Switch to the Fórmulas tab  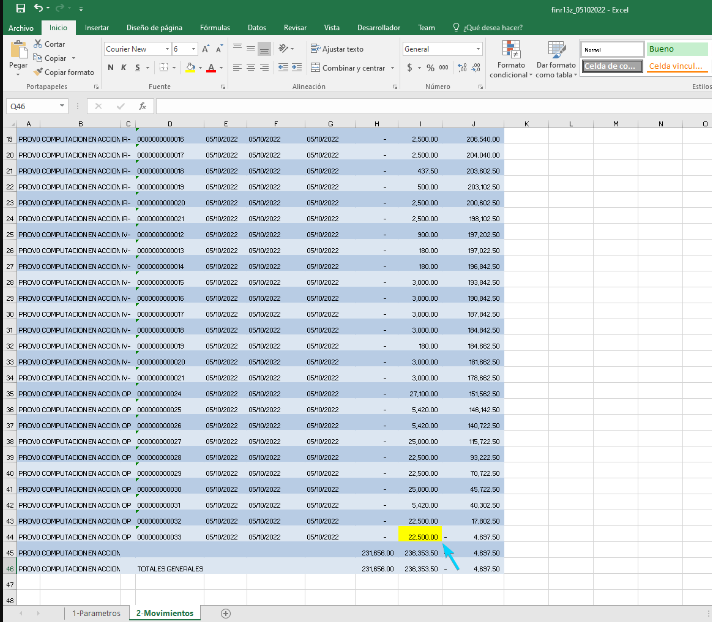[x=215, y=28]
